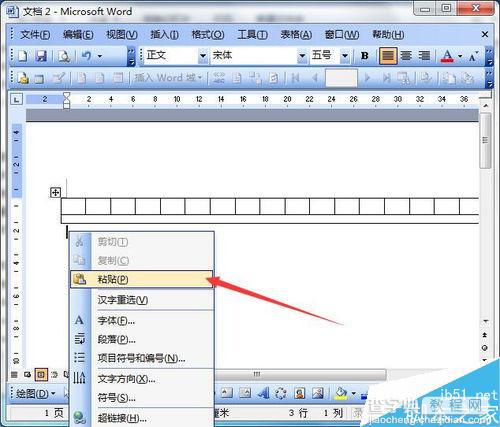Click the Insert Clip Art icon
The height and width of the screenshot is (427, 500).
(299, 393)
